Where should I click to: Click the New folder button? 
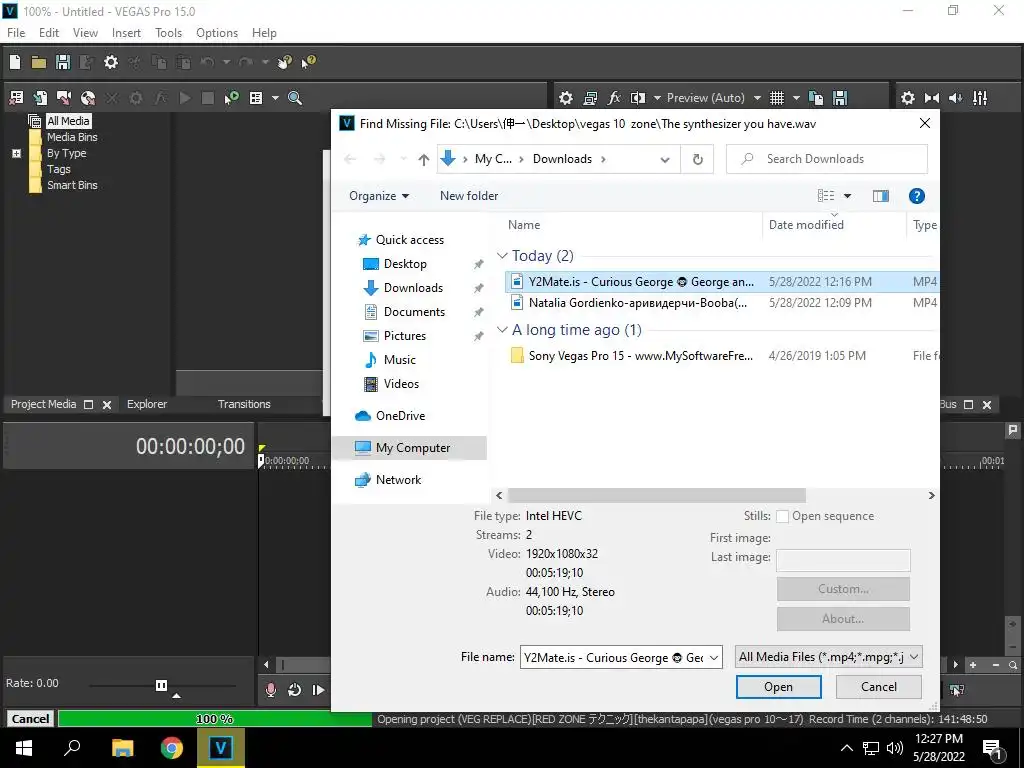[x=469, y=196]
